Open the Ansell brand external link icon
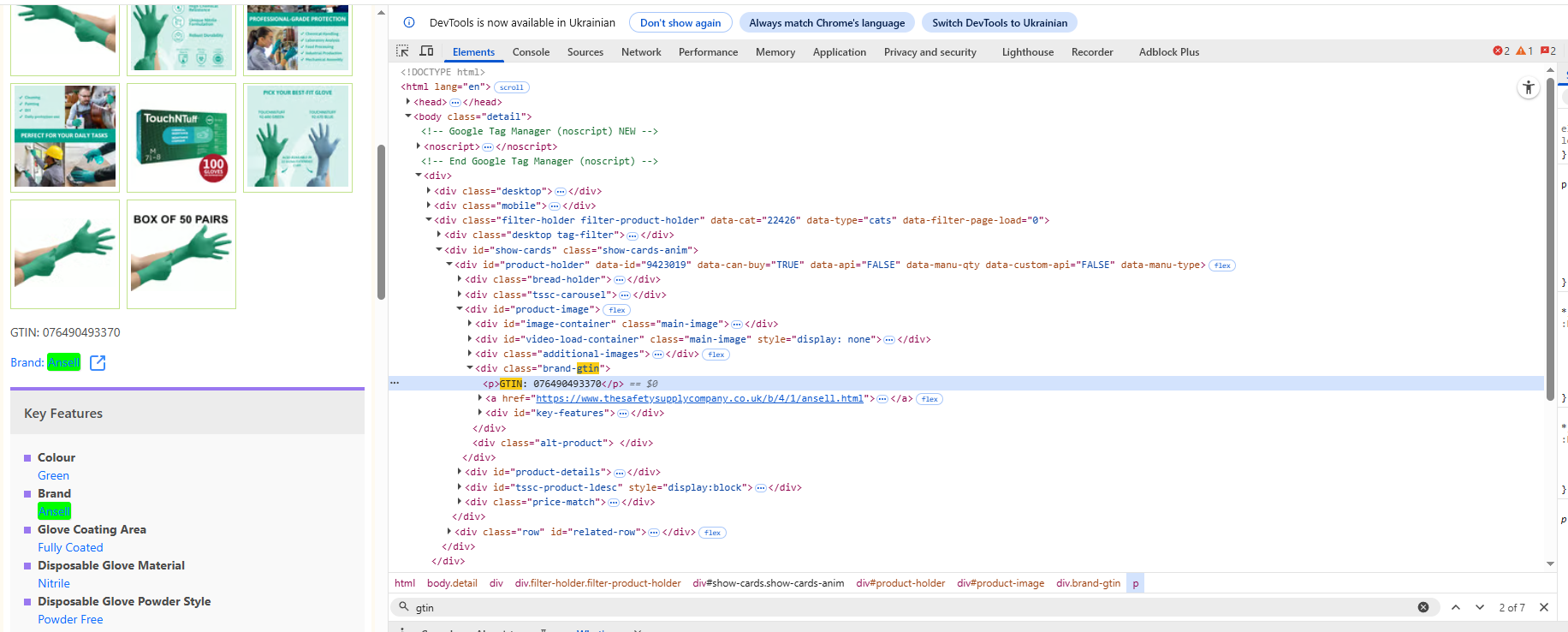Image resolution: width=1568 pixels, height=632 pixels. click(98, 363)
